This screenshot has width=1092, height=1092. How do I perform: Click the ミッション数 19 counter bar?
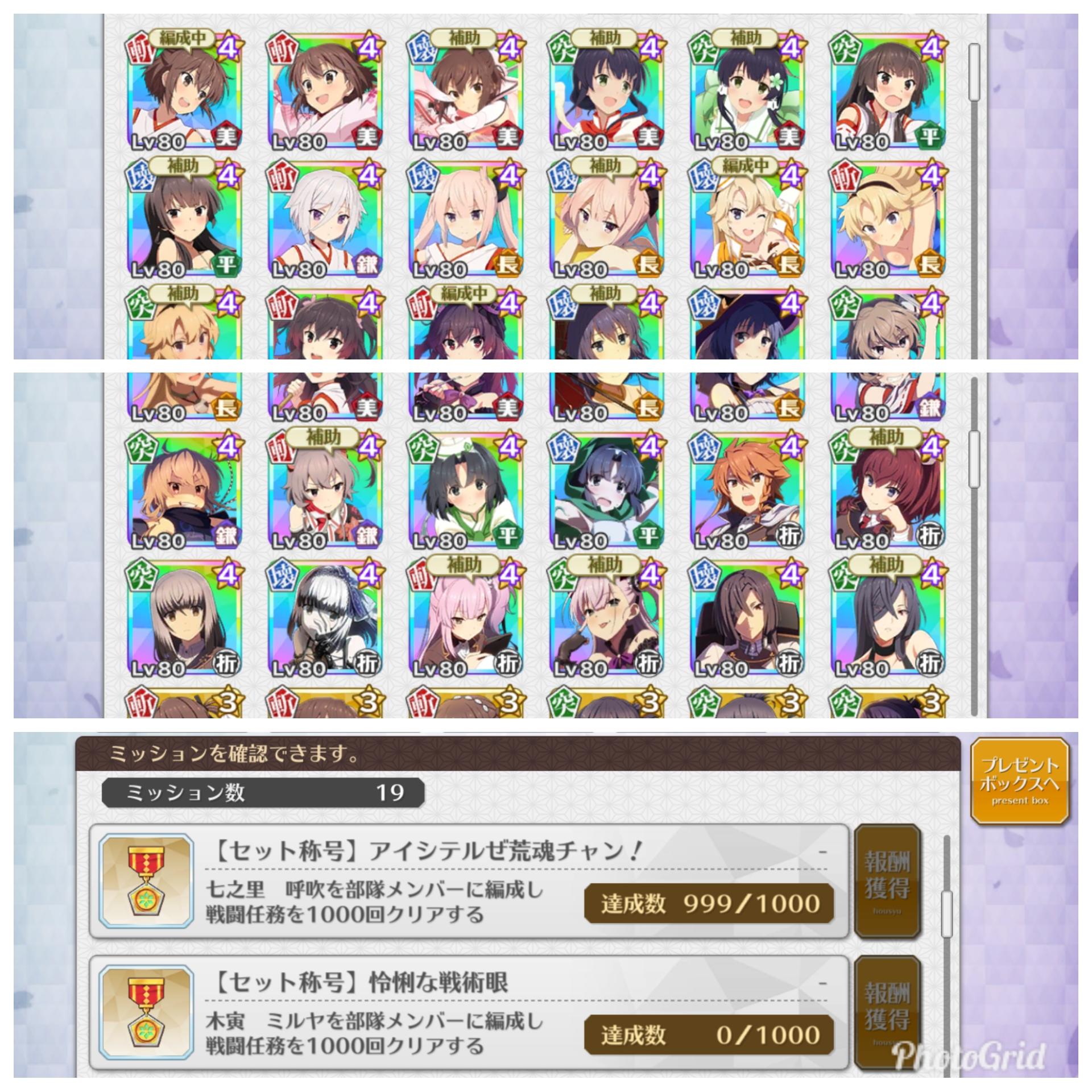point(263,792)
